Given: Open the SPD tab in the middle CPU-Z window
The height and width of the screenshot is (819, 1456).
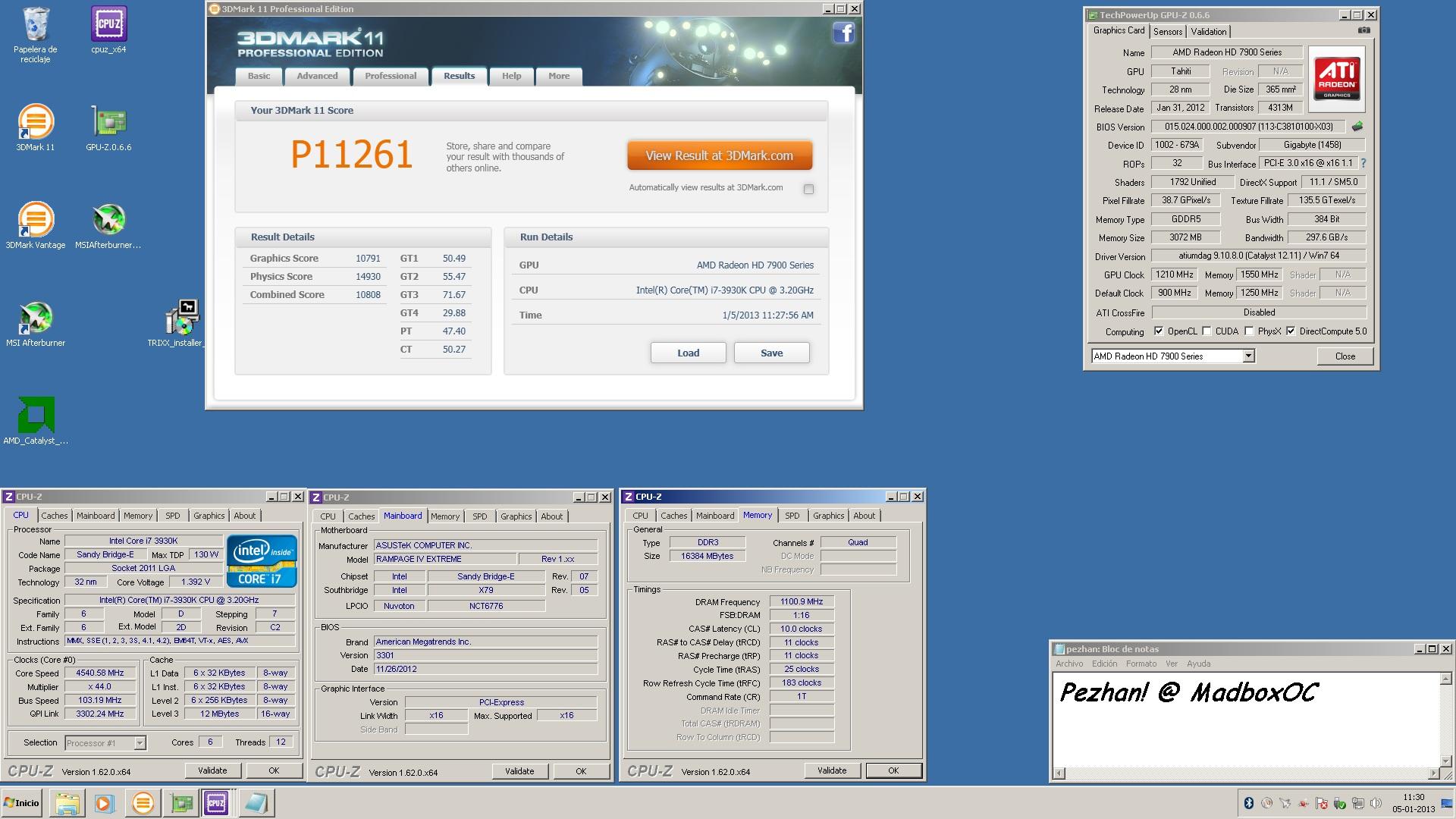Looking at the screenshot, I should pyautogui.click(x=479, y=516).
